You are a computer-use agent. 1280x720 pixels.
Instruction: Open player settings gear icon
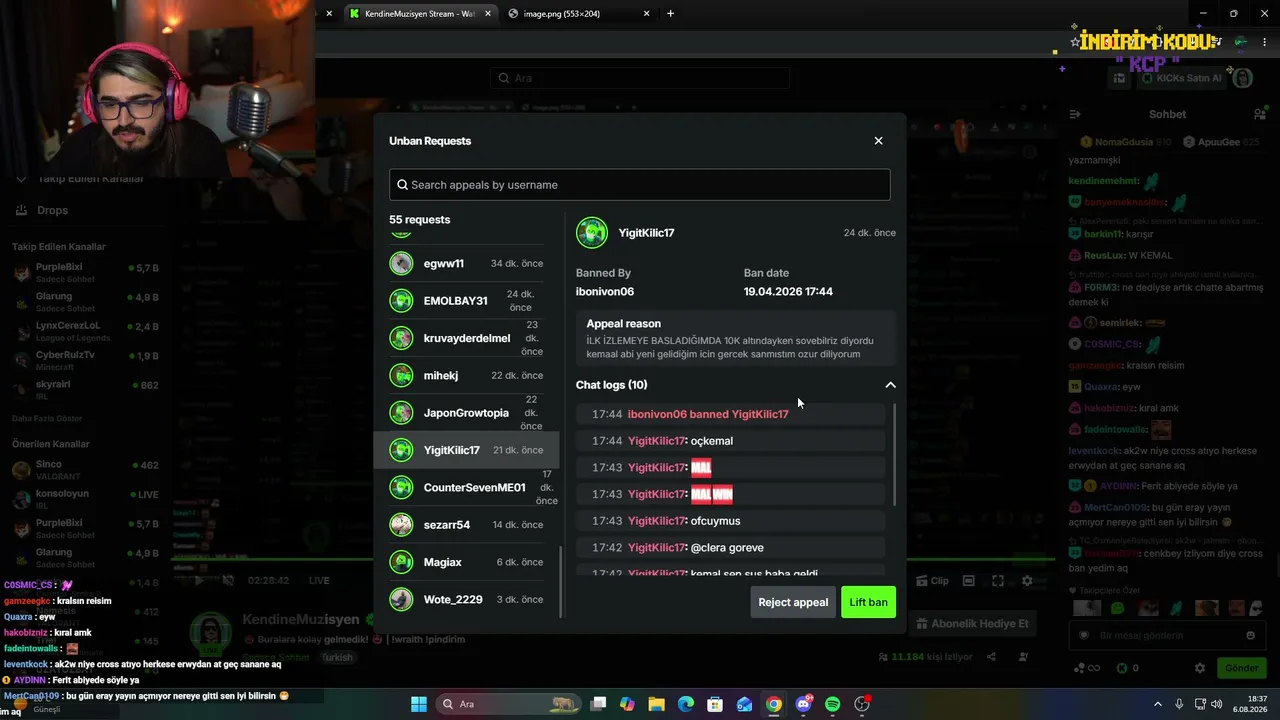point(1027,580)
